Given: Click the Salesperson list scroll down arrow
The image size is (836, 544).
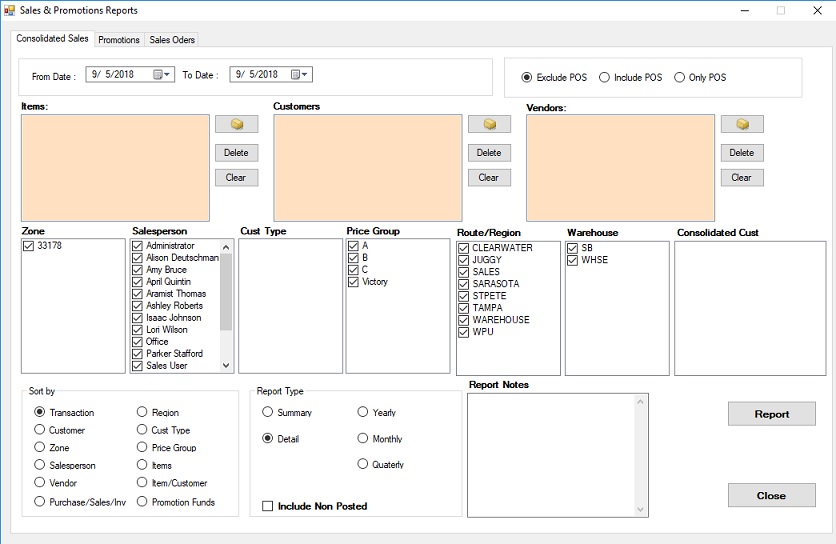Looking at the screenshot, I should pyautogui.click(x=226, y=366).
